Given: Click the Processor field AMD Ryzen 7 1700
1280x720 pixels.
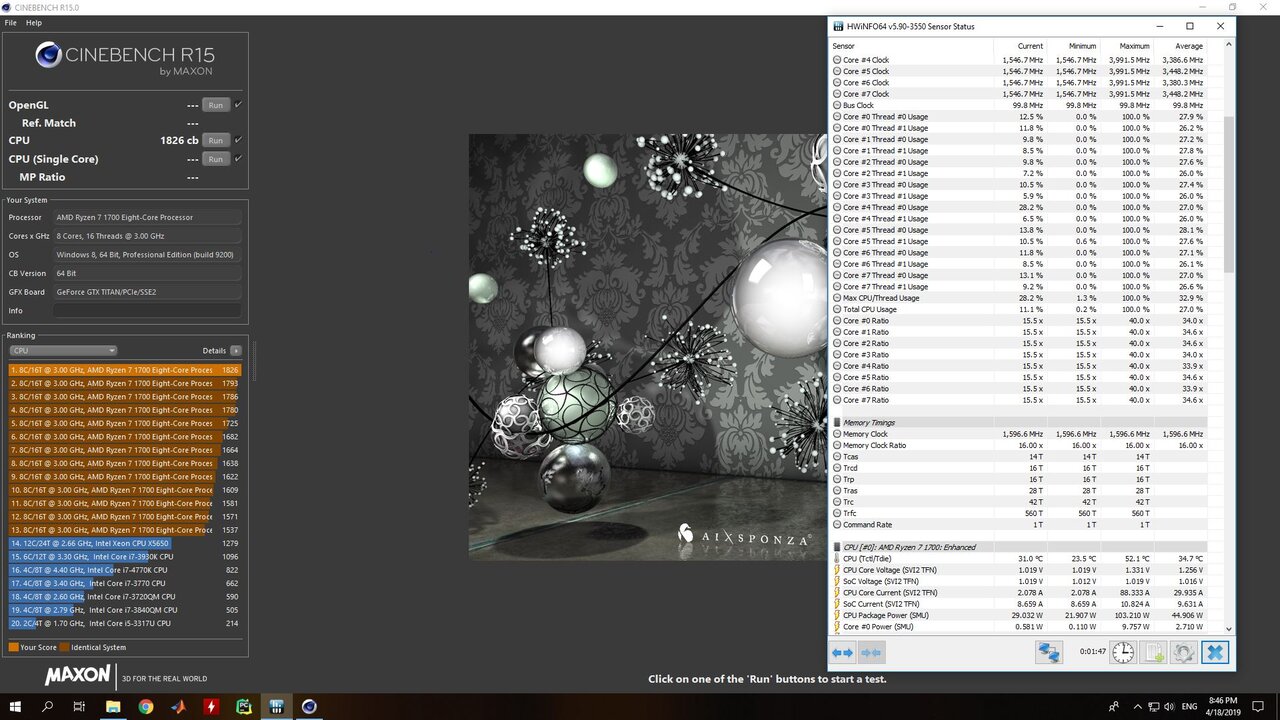Looking at the screenshot, I should [x=147, y=217].
